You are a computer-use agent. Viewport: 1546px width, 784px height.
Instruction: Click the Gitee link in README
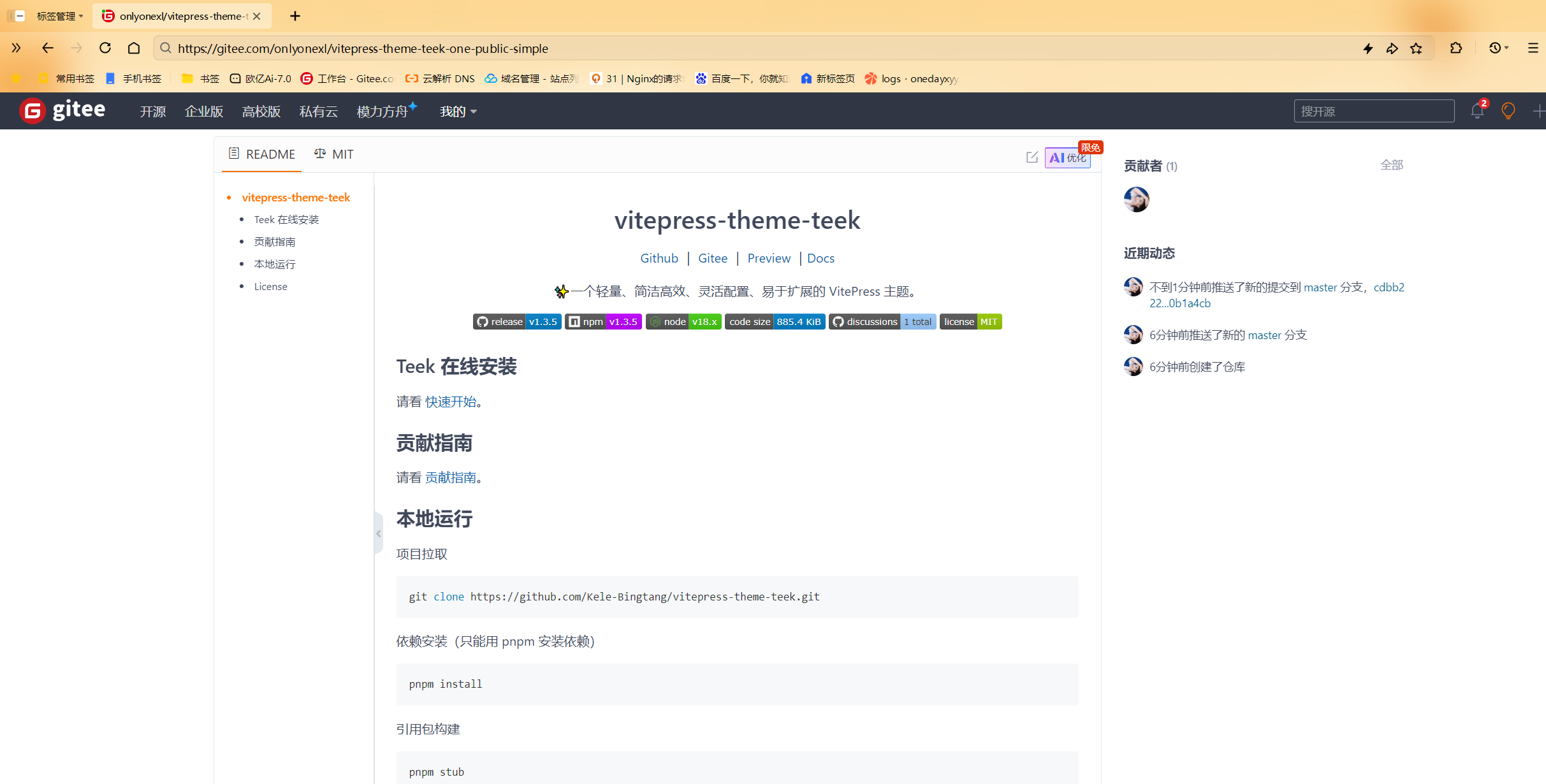[713, 258]
